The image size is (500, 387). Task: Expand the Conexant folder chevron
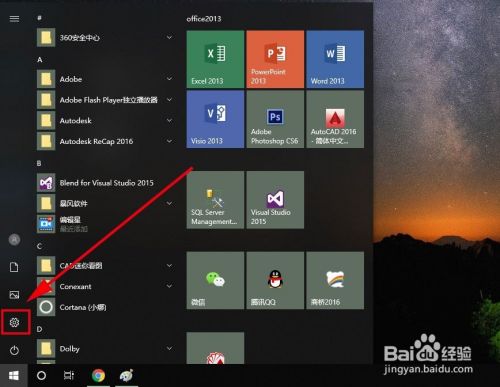click(x=169, y=286)
